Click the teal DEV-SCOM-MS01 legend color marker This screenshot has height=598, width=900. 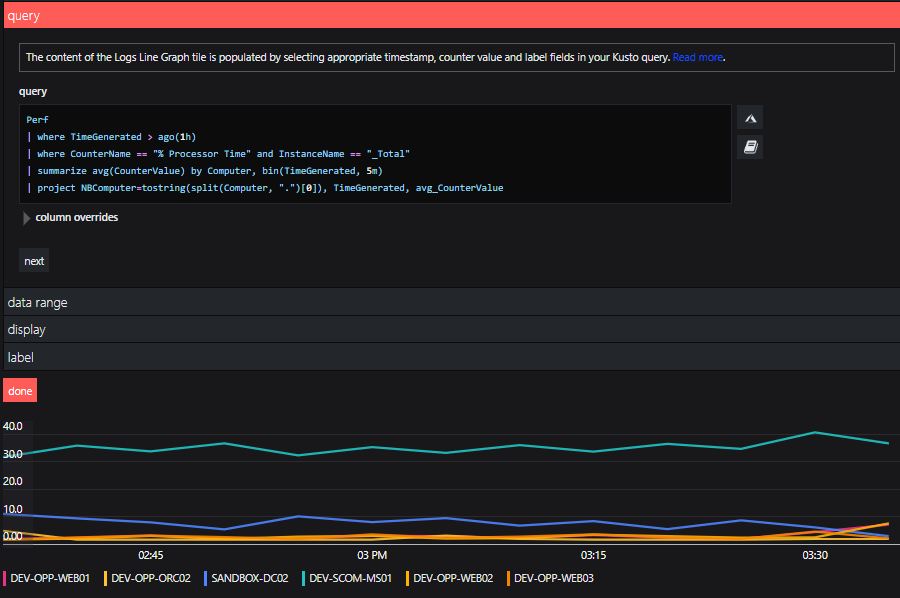pyautogui.click(x=305, y=578)
